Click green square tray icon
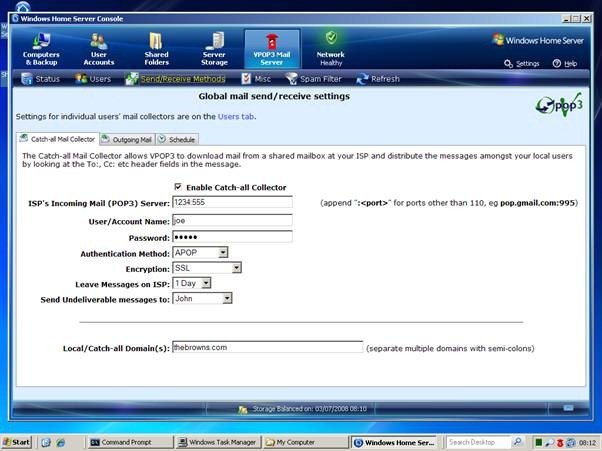Image resolution: width=602 pixels, height=451 pixels. pos(539,443)
